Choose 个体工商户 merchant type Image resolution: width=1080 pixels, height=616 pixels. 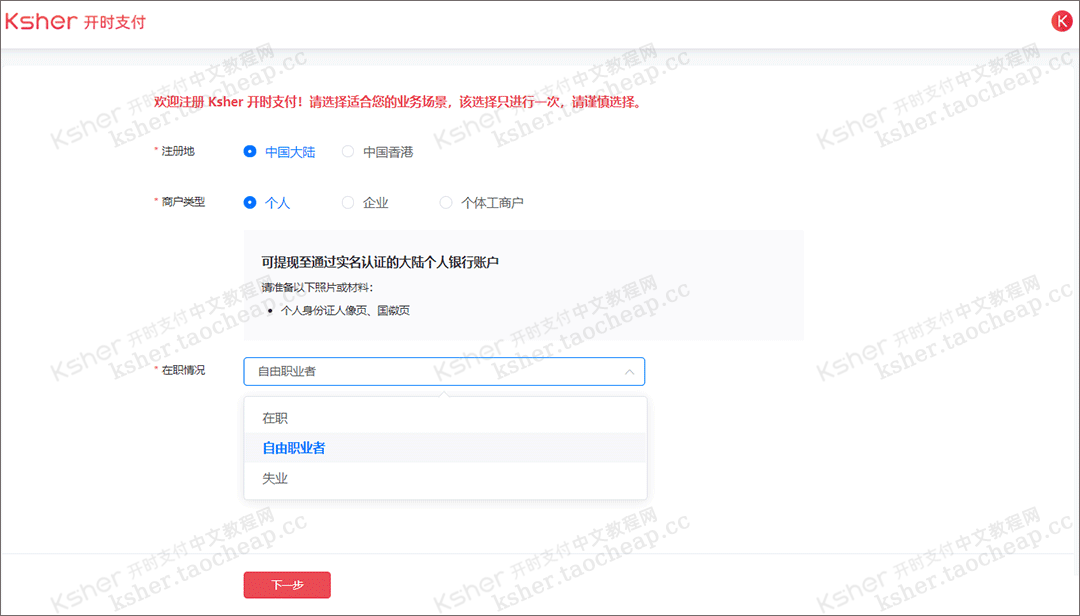pyautogui.click(x=481, y=203)
